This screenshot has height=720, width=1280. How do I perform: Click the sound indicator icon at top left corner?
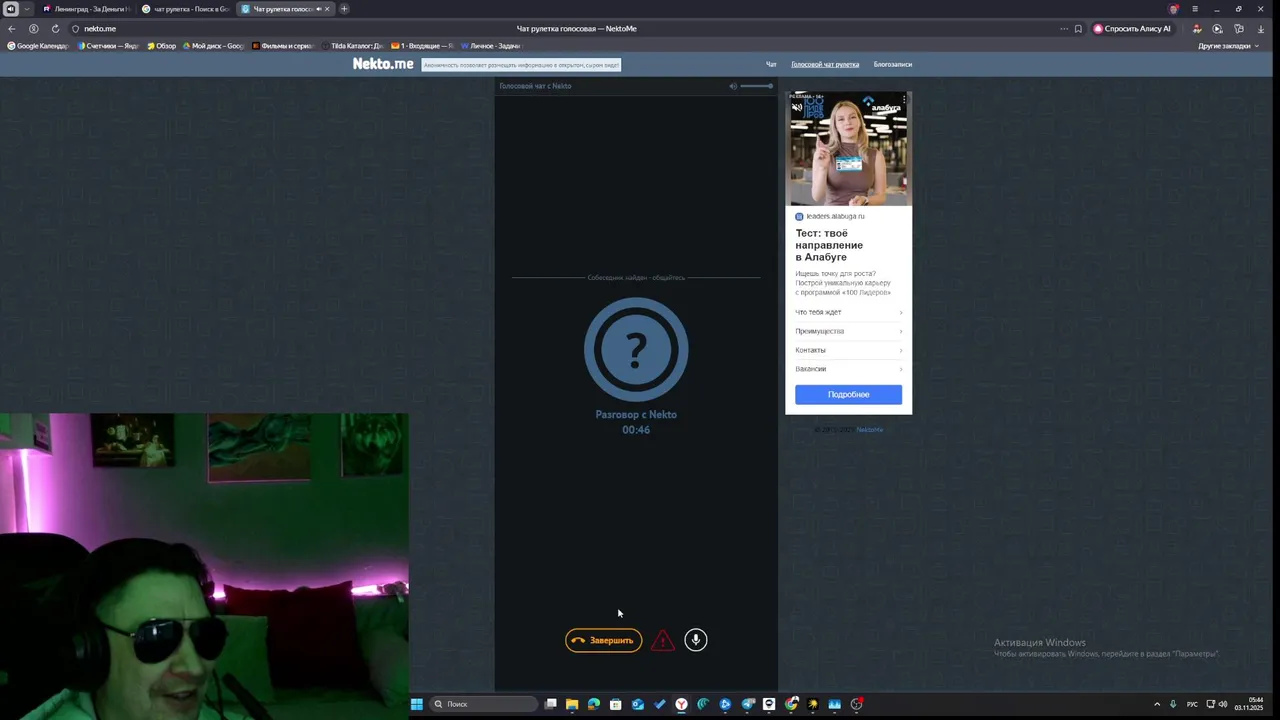[x=10, y=9]
